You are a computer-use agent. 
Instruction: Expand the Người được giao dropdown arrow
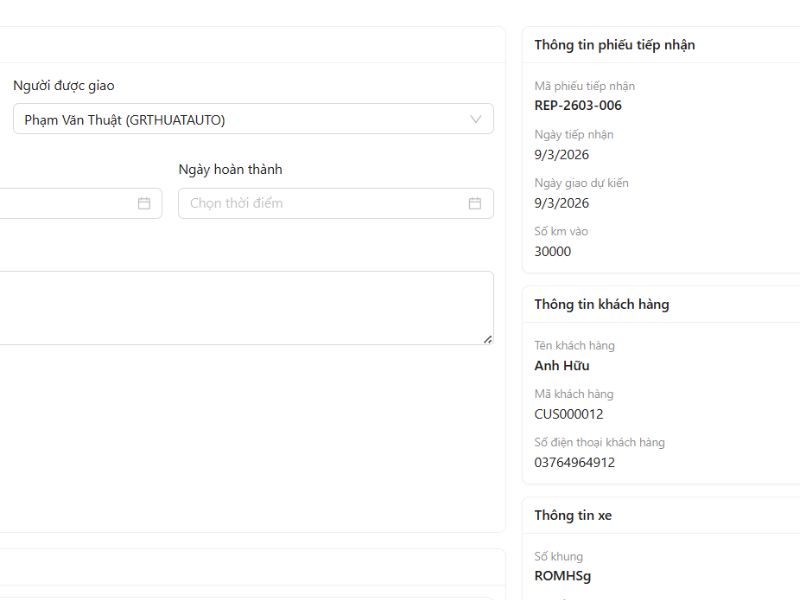[x=476, y=119]
